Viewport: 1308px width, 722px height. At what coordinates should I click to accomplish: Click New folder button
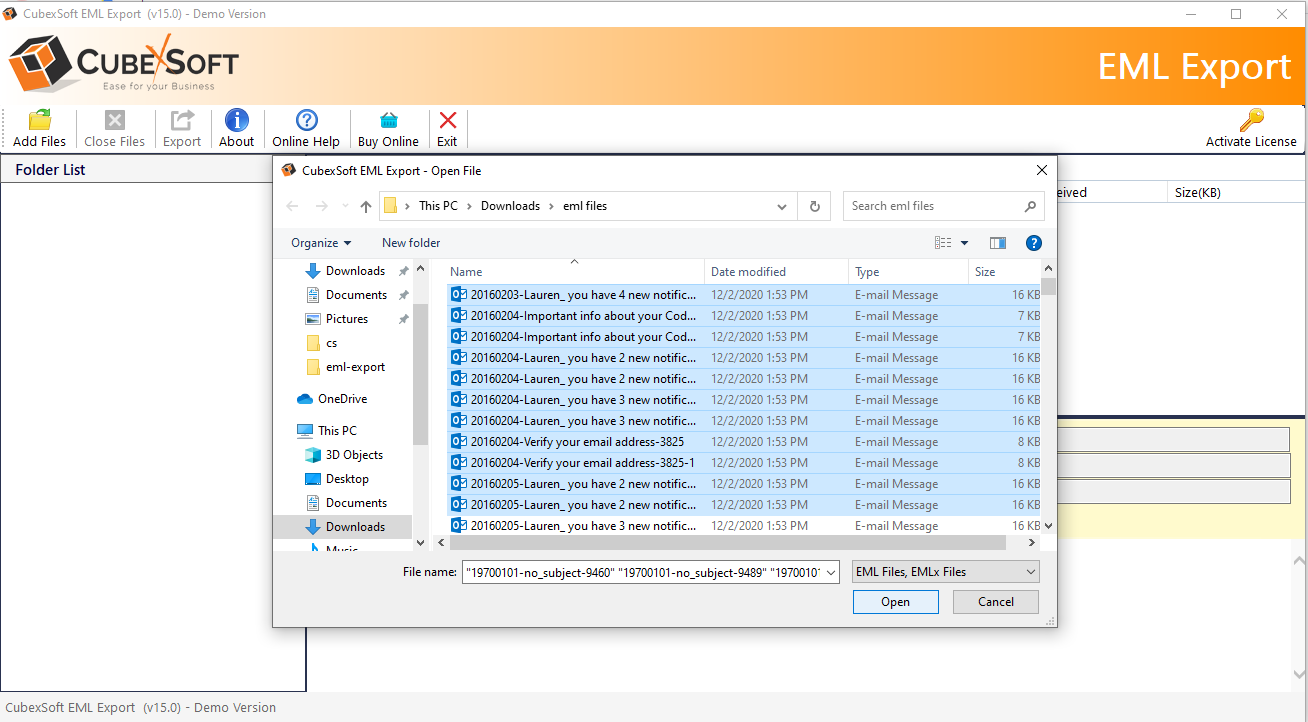pyautogui.click(x=411, y=243)
